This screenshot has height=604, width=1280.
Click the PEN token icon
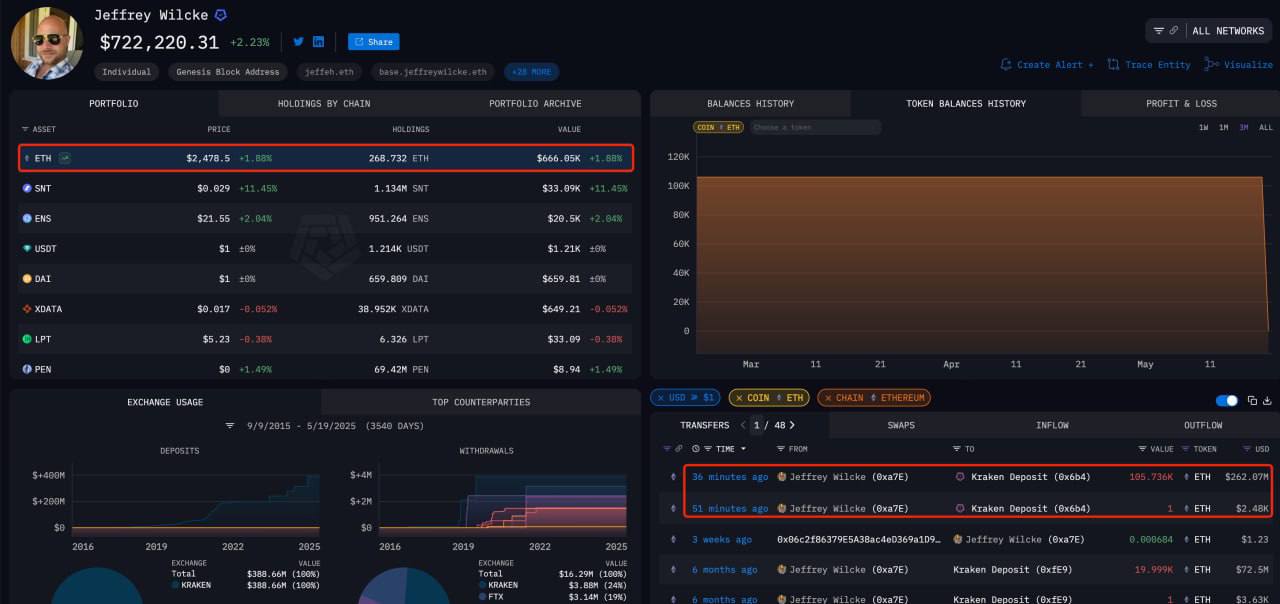(27, 369)
